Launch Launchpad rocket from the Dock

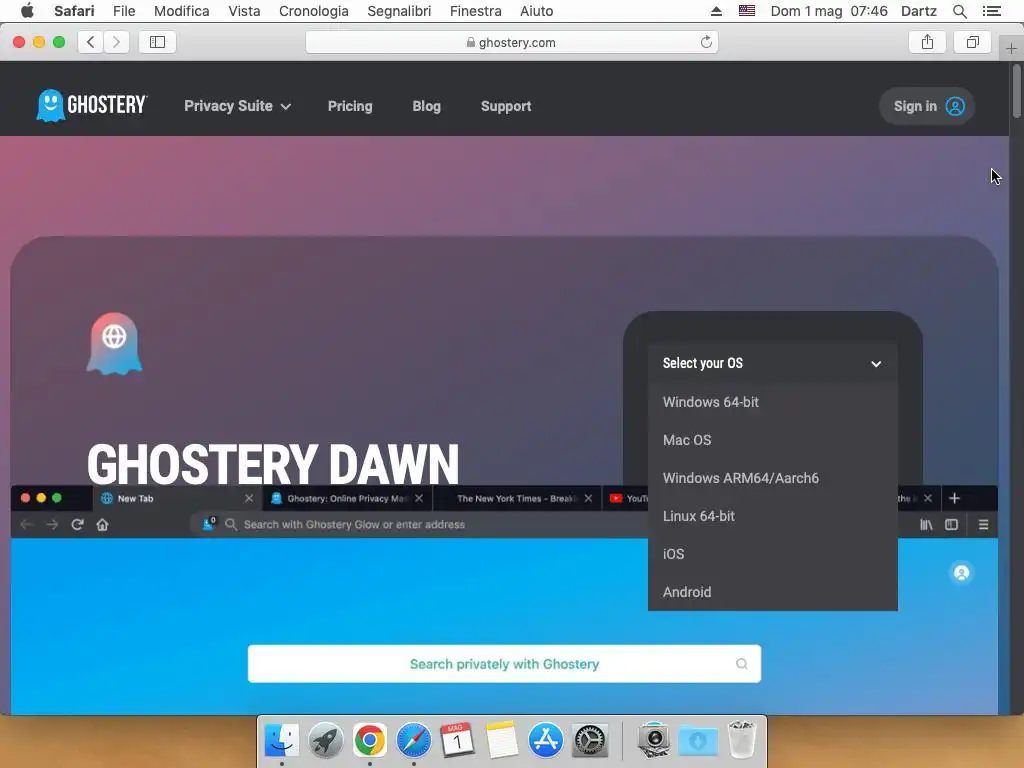pos(326,740)
